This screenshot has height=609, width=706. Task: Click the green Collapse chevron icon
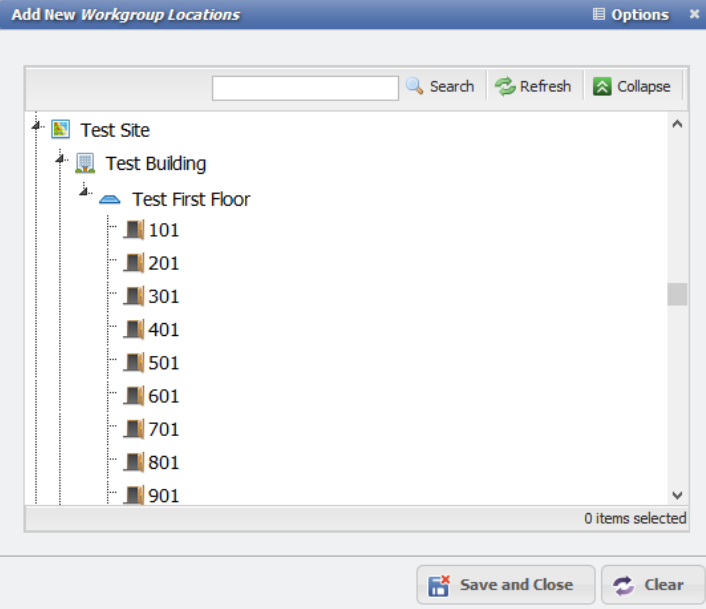[602, 87]
